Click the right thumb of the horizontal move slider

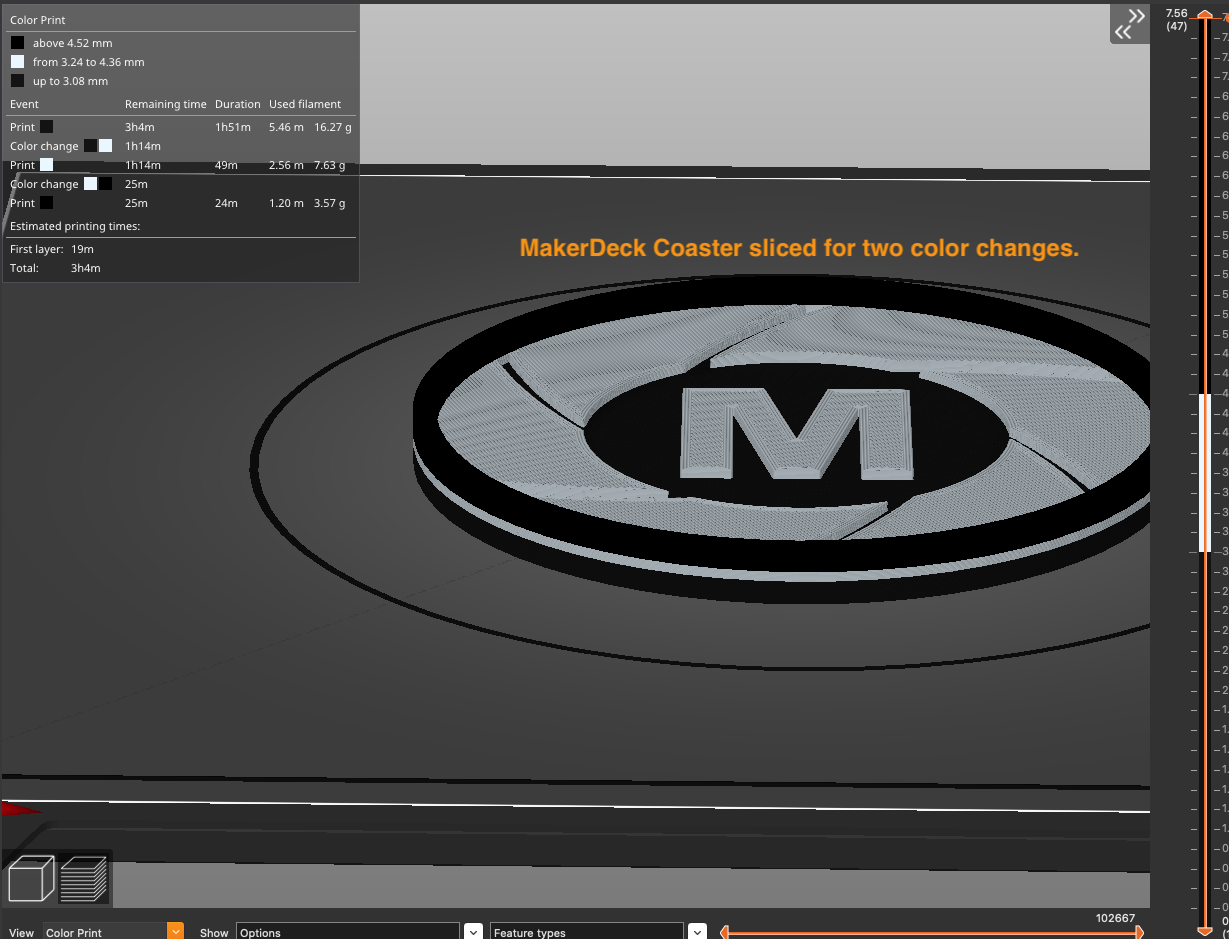(1138, 932)
